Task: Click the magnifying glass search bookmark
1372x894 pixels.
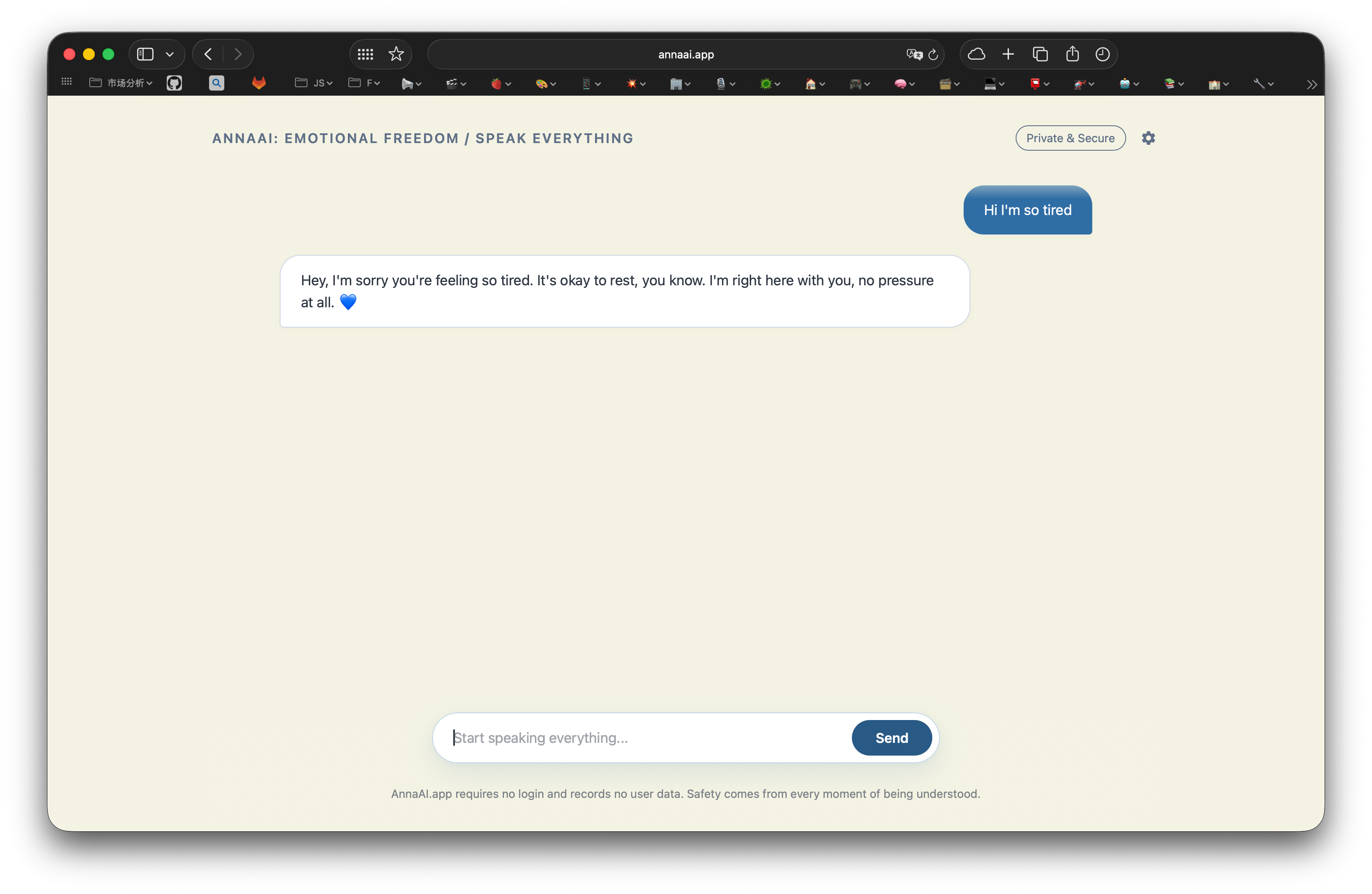Action: [x=216, y=83]
